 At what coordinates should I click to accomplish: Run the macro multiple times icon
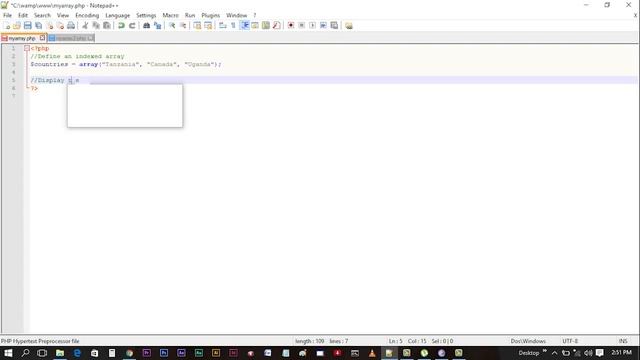coord(323,25)
